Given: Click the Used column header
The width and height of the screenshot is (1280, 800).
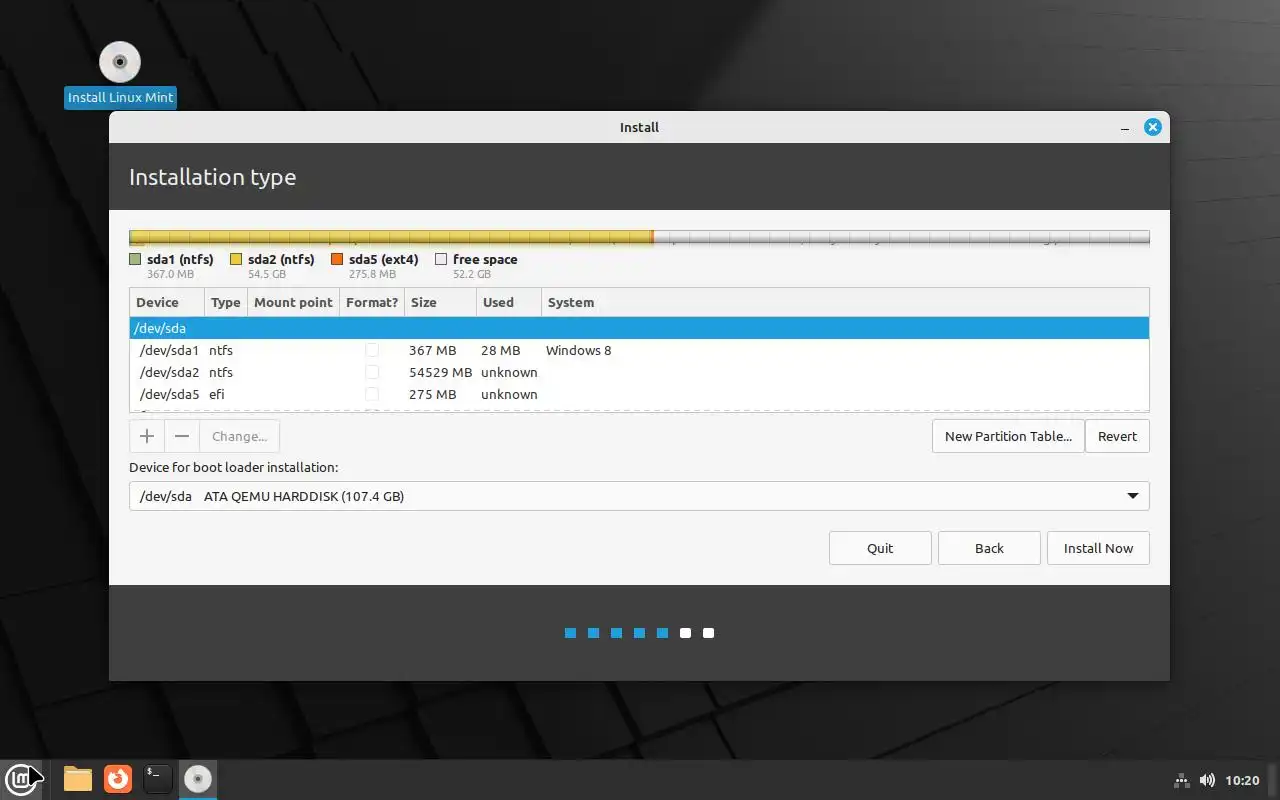Looking at the screenshot, I should pos(509,302).
